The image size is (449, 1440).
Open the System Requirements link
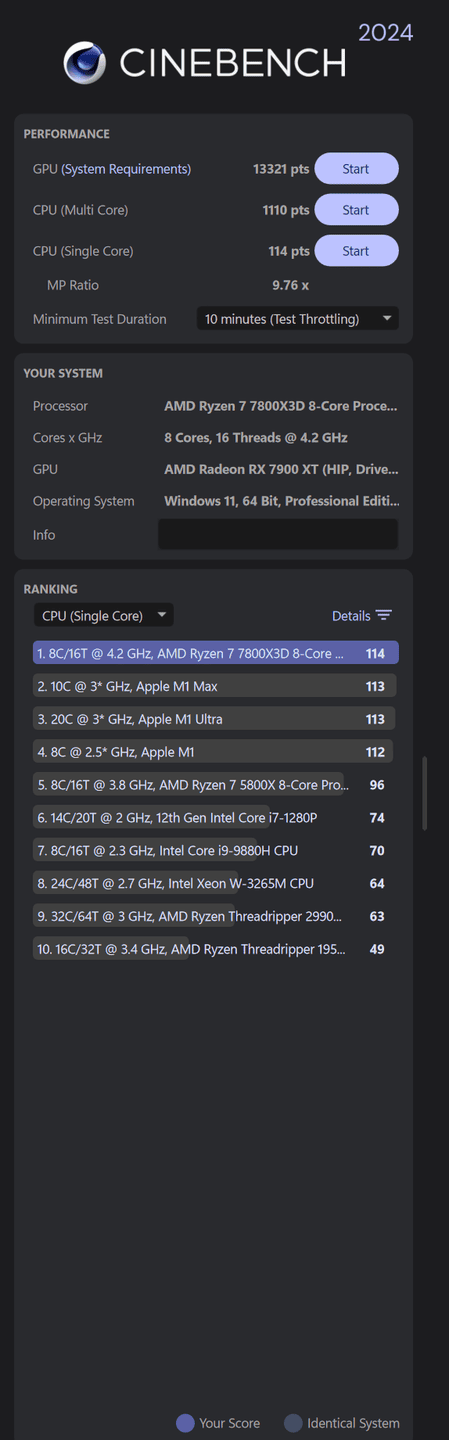[126, 169]
